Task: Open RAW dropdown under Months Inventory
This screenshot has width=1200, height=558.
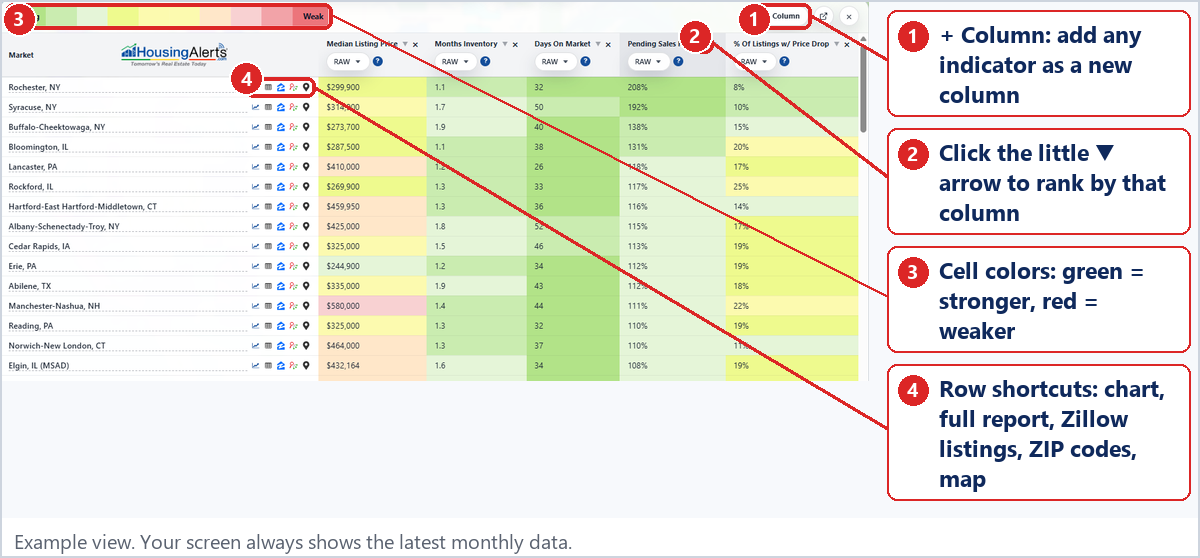Action: coord(455,61)
